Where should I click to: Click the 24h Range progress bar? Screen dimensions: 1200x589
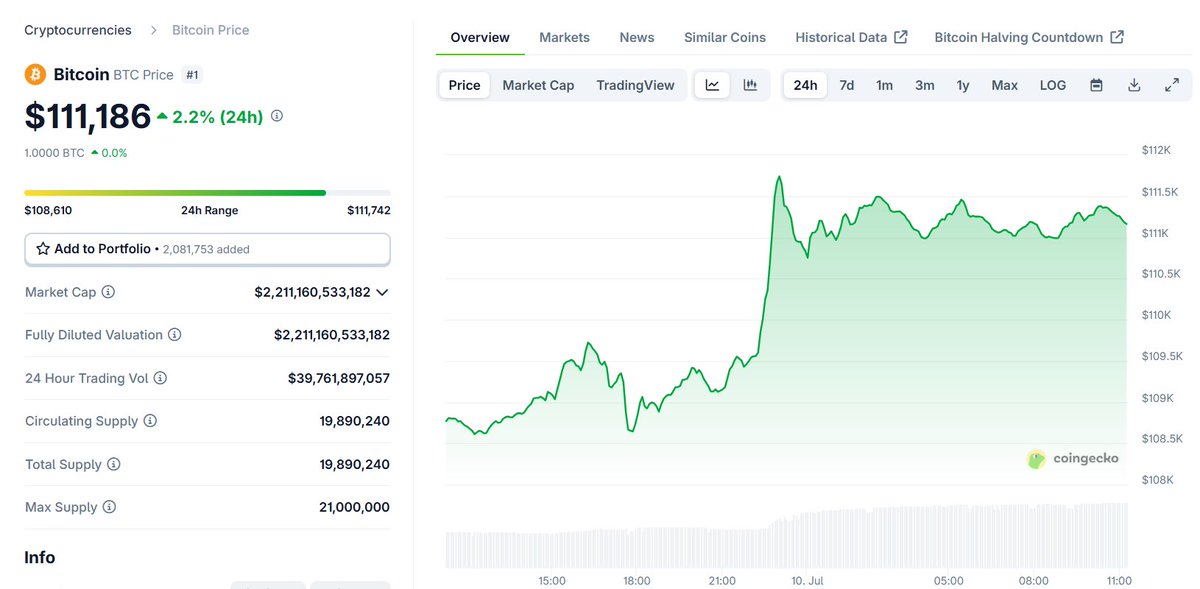[207, 192]
